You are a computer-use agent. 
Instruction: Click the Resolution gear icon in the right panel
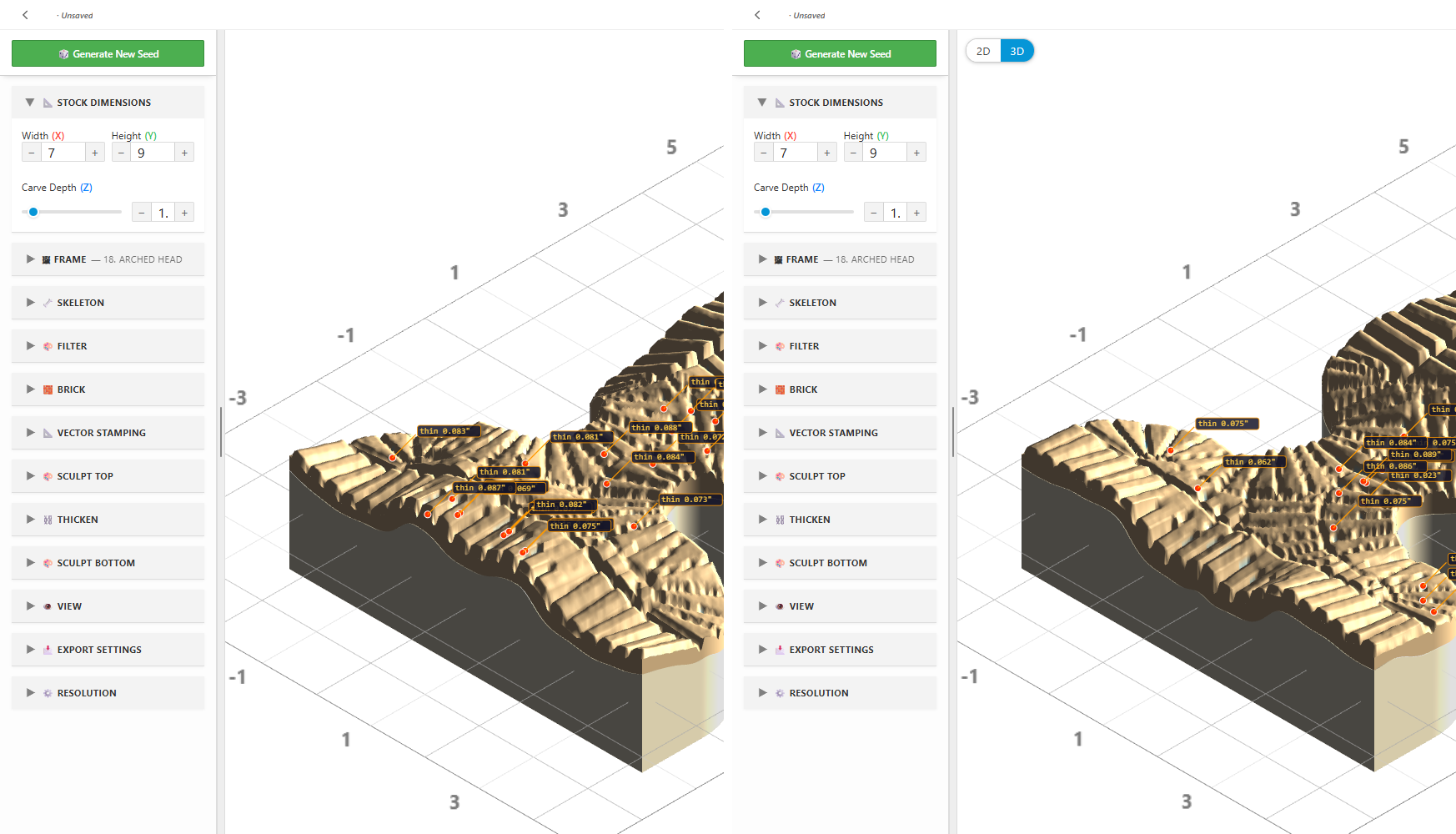tap(780, 693)
